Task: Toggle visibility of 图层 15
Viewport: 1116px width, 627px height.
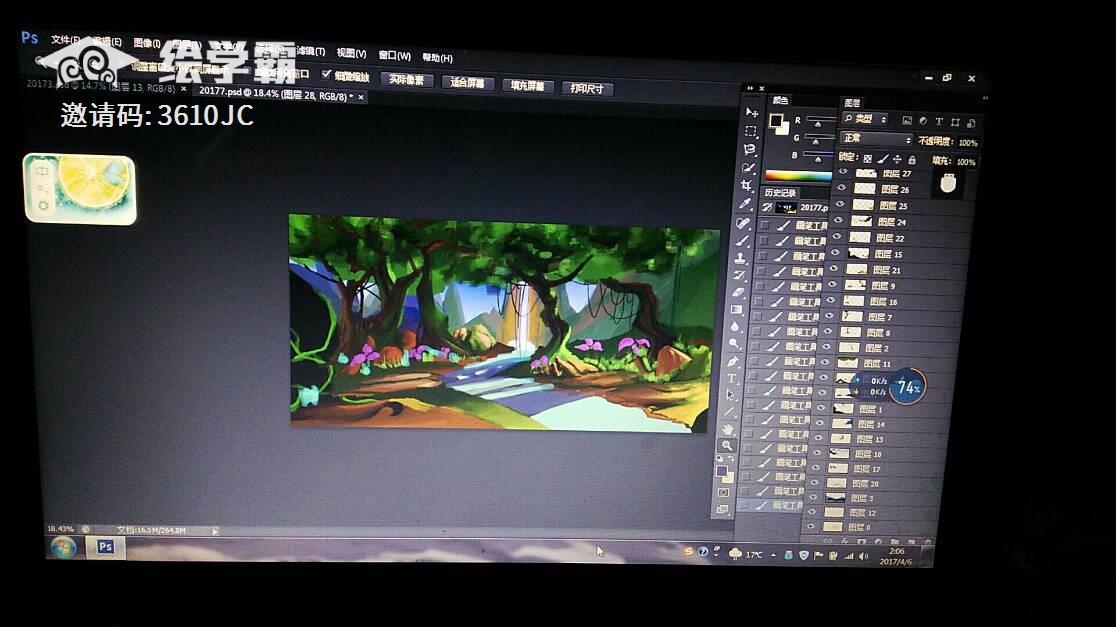Action: coord(836,253)
